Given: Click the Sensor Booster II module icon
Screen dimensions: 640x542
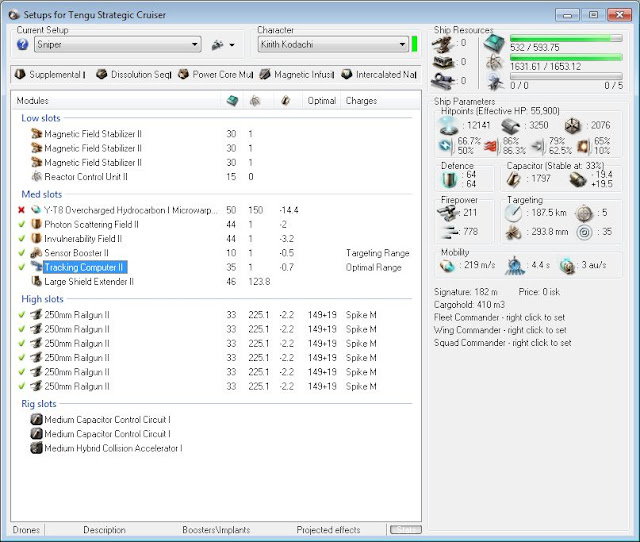Looking at the screenshot, I should (x=37, y=253).
